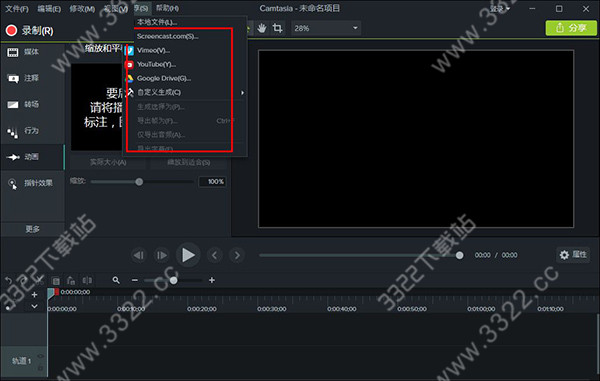Viewport: 600px width, 381px height.
Task: Click the timeline zoom slider handle
Action: click(173, 280)
